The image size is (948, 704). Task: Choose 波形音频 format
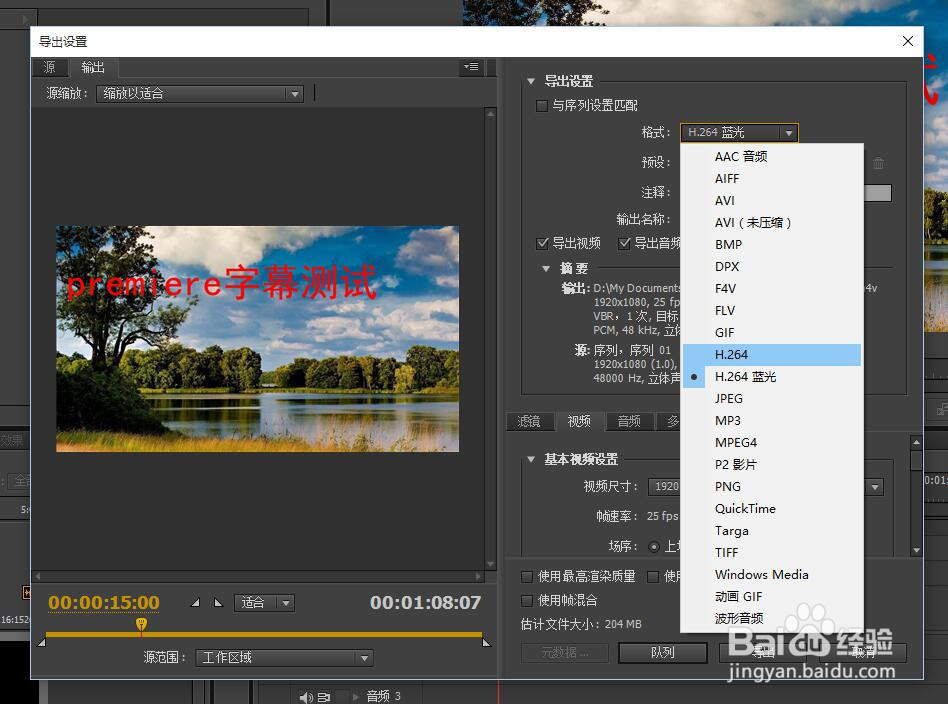coord(771,619)
